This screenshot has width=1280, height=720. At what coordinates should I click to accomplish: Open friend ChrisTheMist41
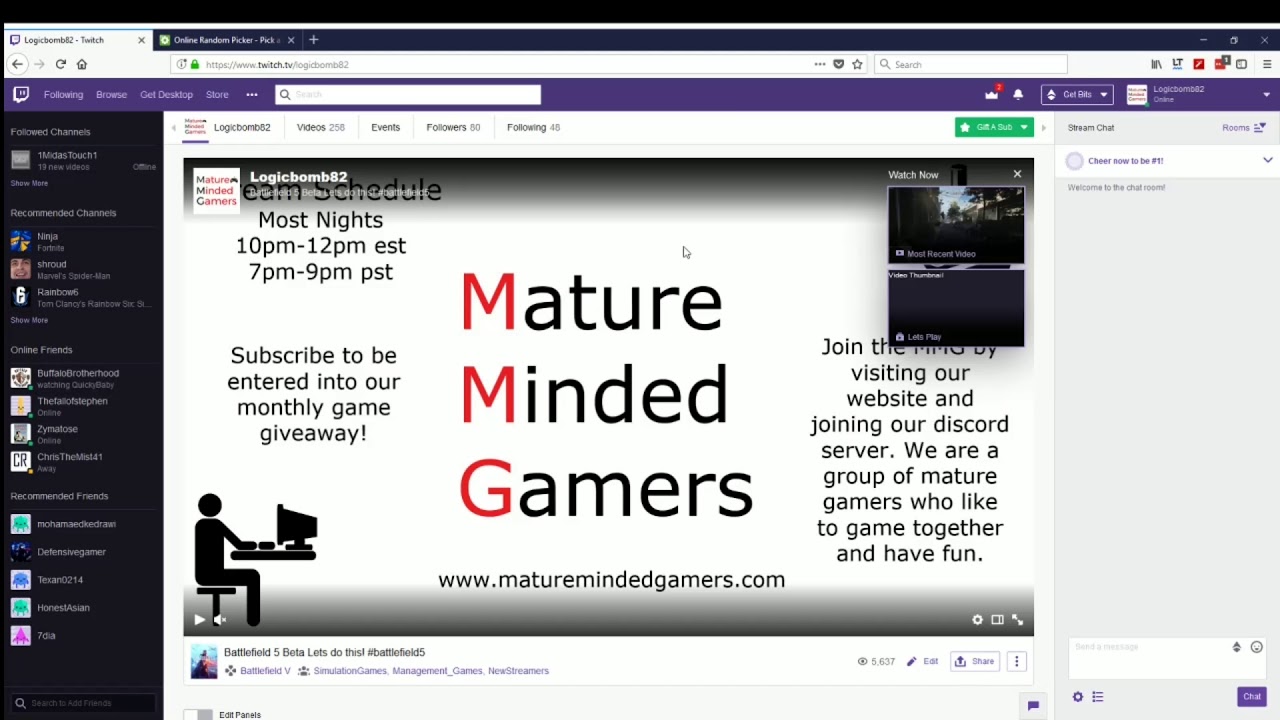(x=82, y=461)
